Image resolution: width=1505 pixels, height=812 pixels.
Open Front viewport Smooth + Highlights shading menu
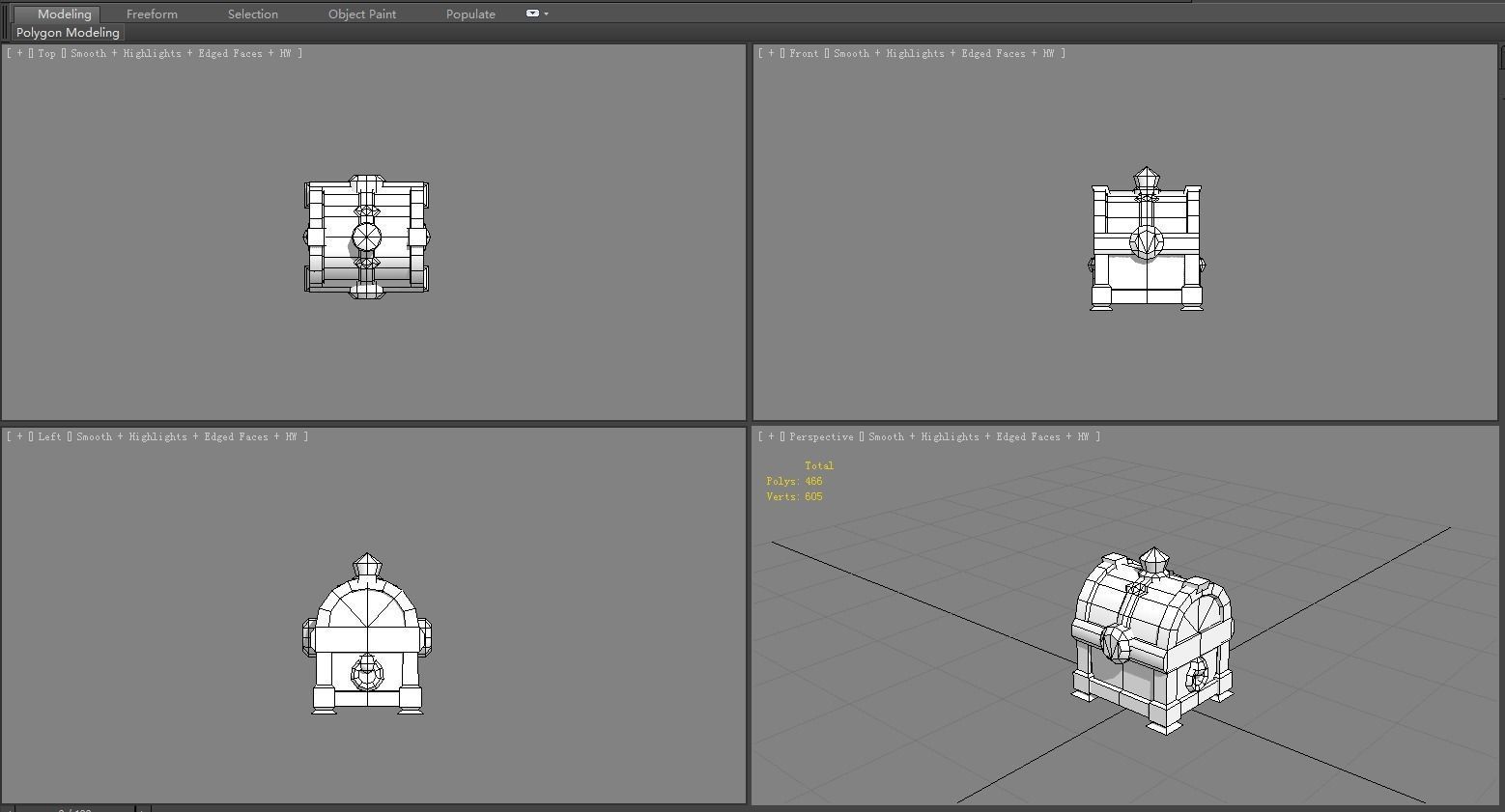tap(943, 53)
